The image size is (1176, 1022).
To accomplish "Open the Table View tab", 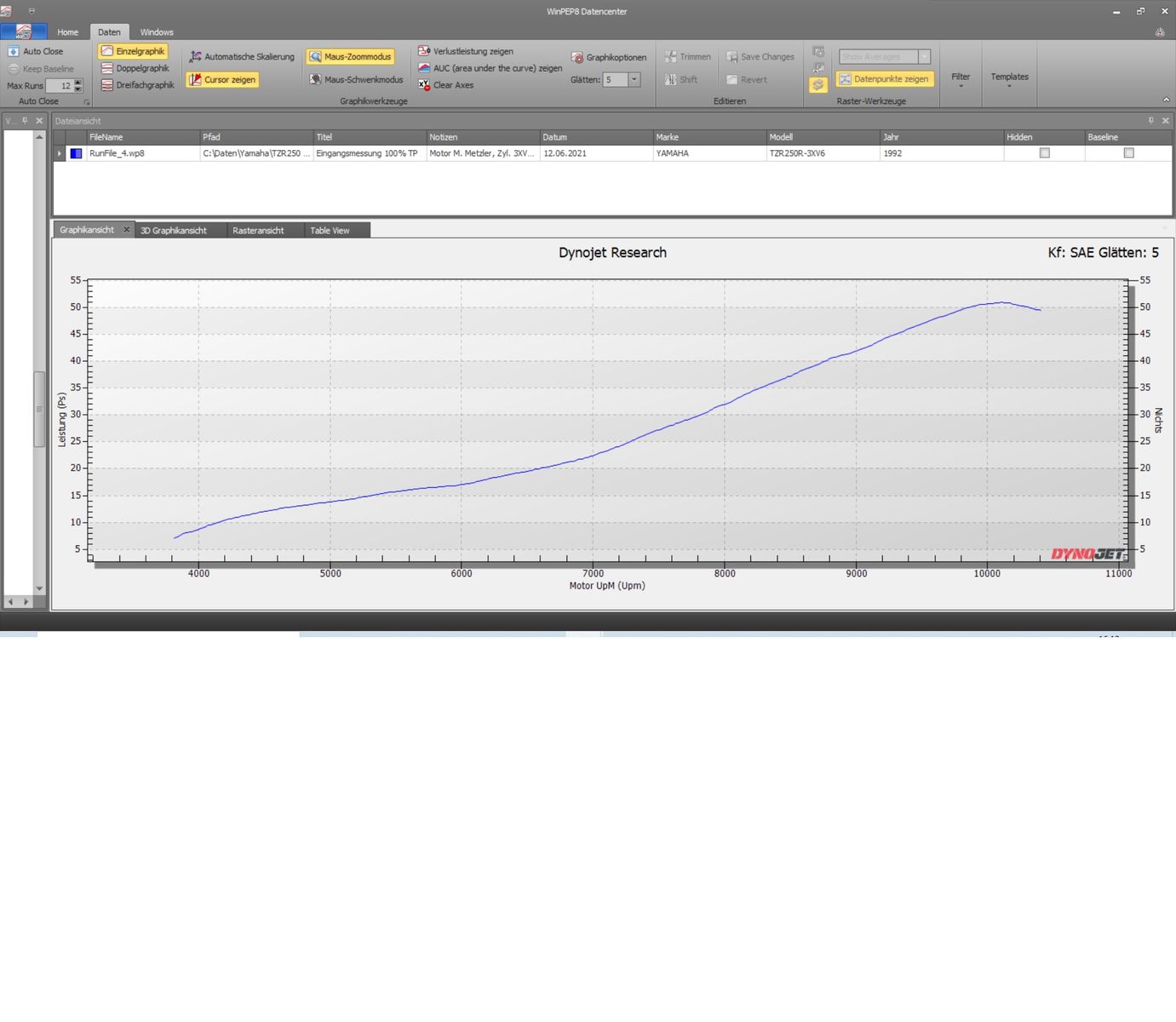I will 330,231.
